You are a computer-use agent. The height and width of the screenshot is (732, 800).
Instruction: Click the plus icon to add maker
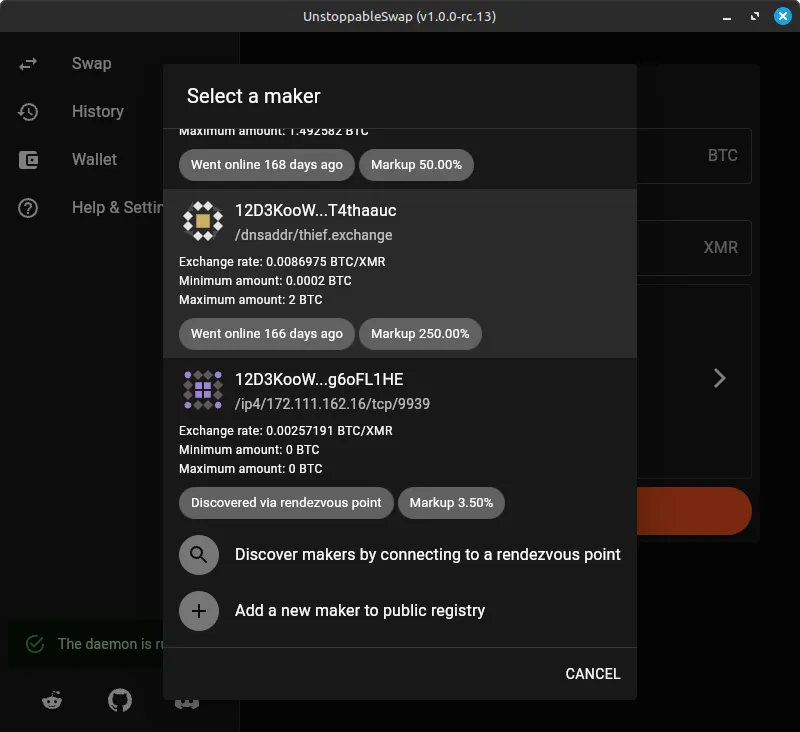199,611
